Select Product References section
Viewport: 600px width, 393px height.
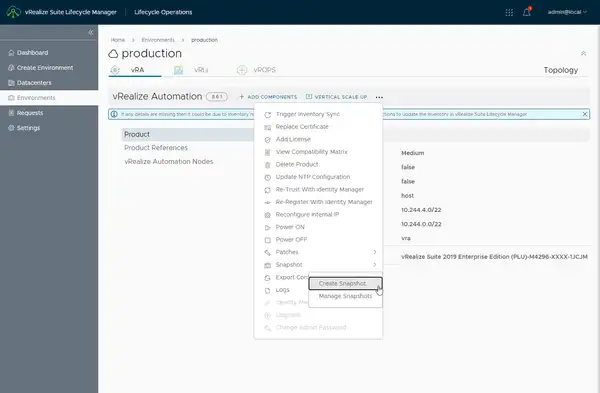[x=156, y=148]
